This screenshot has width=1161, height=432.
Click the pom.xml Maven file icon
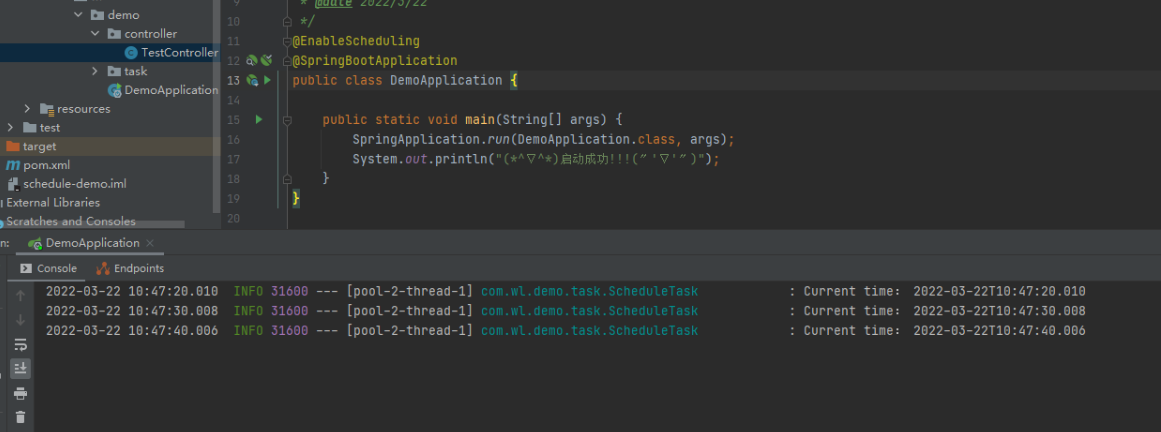coord(13,165)
